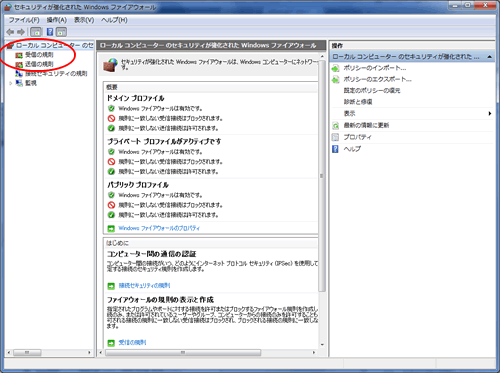Screen dimensions: 500x373
Task: Click the tree pane horizontal scrollbar thumb
Action: tap(27, 352)
